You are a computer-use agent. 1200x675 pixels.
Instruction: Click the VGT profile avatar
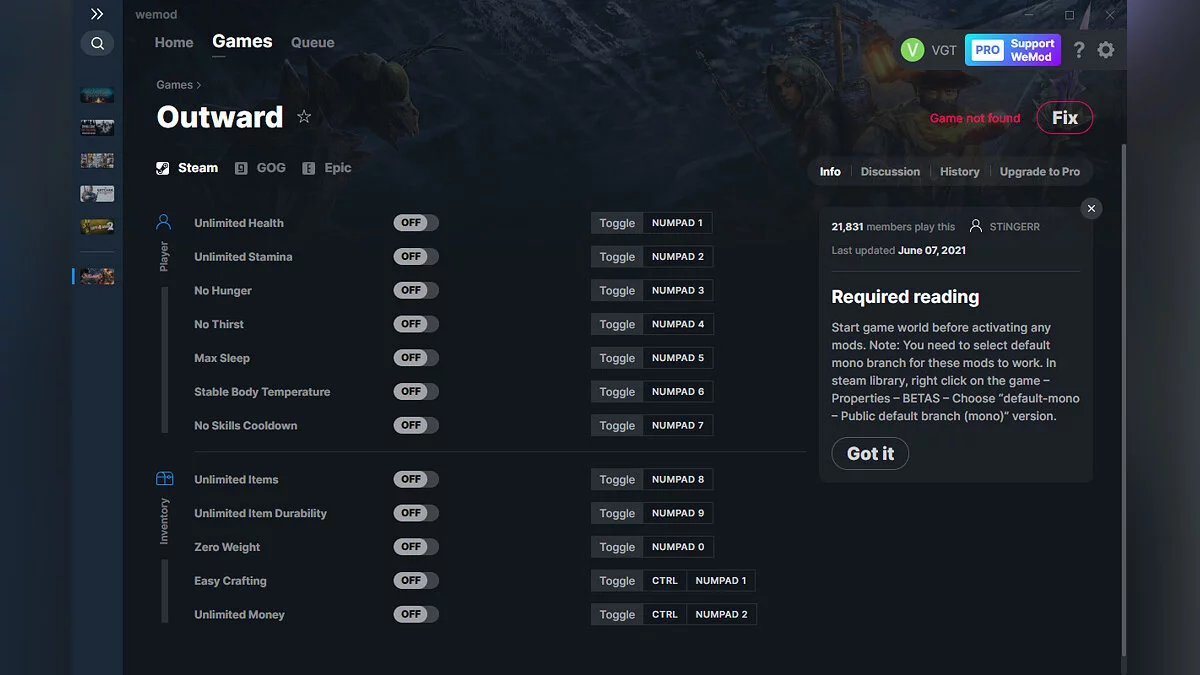coord(911,48)
